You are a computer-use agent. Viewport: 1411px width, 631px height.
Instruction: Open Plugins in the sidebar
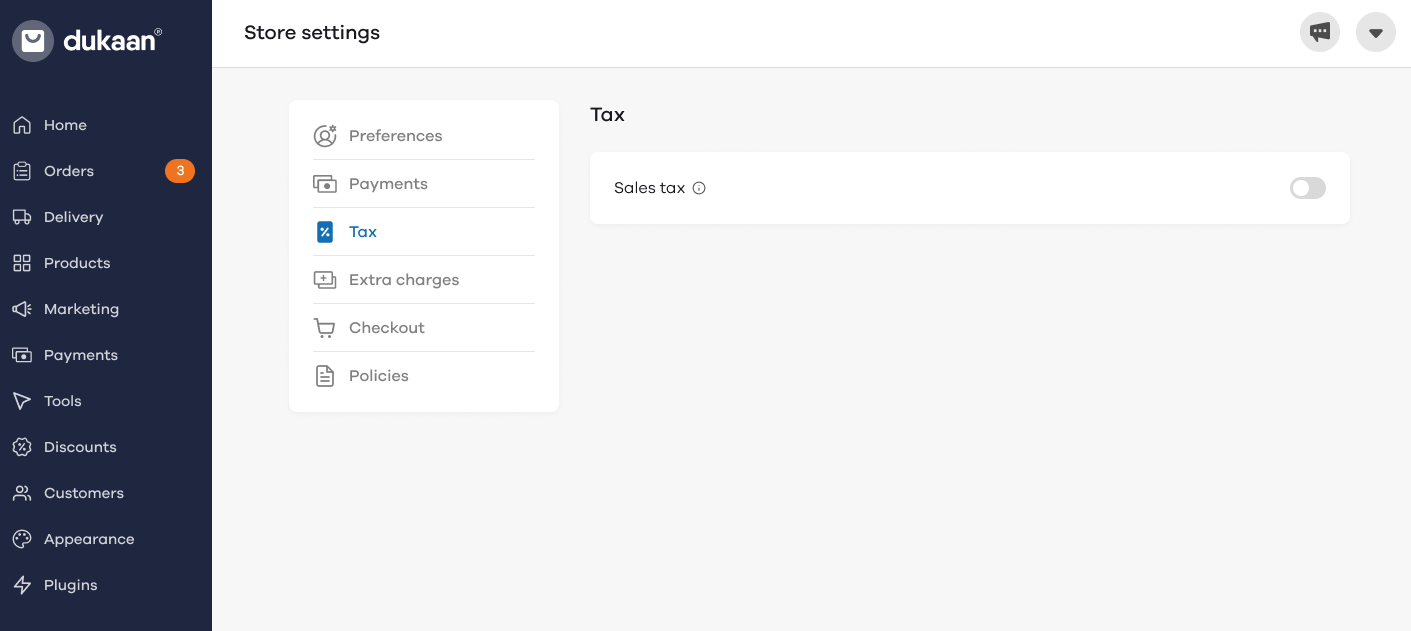pos(71,585)
